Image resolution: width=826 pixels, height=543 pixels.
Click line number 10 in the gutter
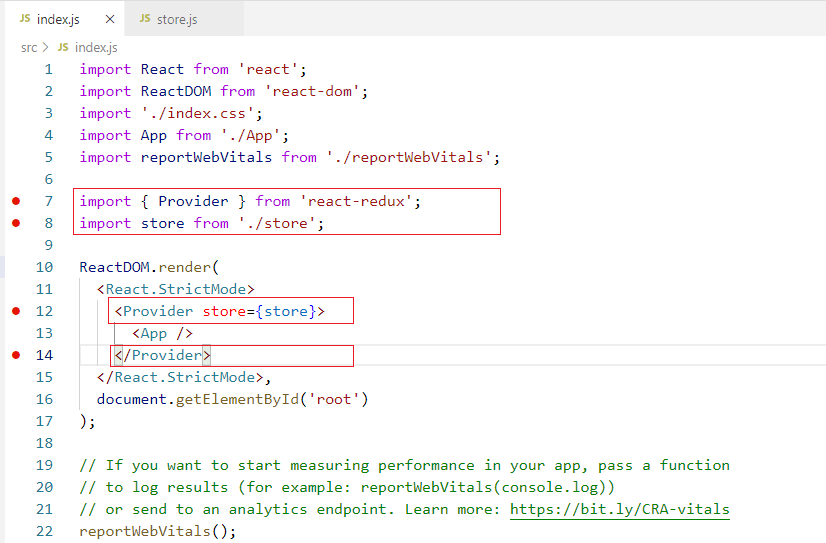click(x=44, y=267)
